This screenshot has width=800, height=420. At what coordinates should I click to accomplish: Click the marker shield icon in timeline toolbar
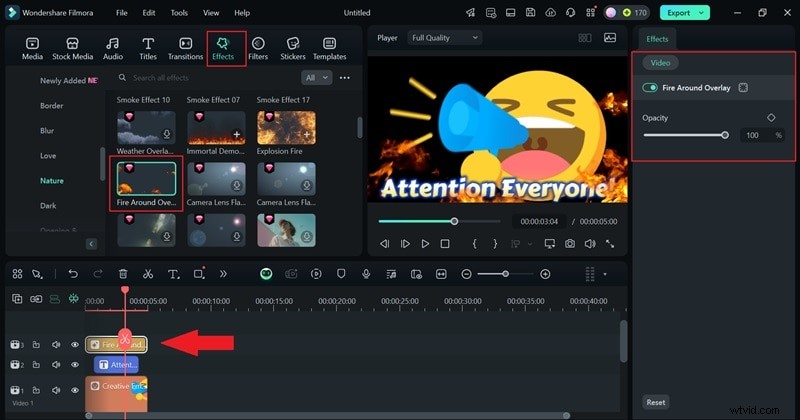[341, 274]
